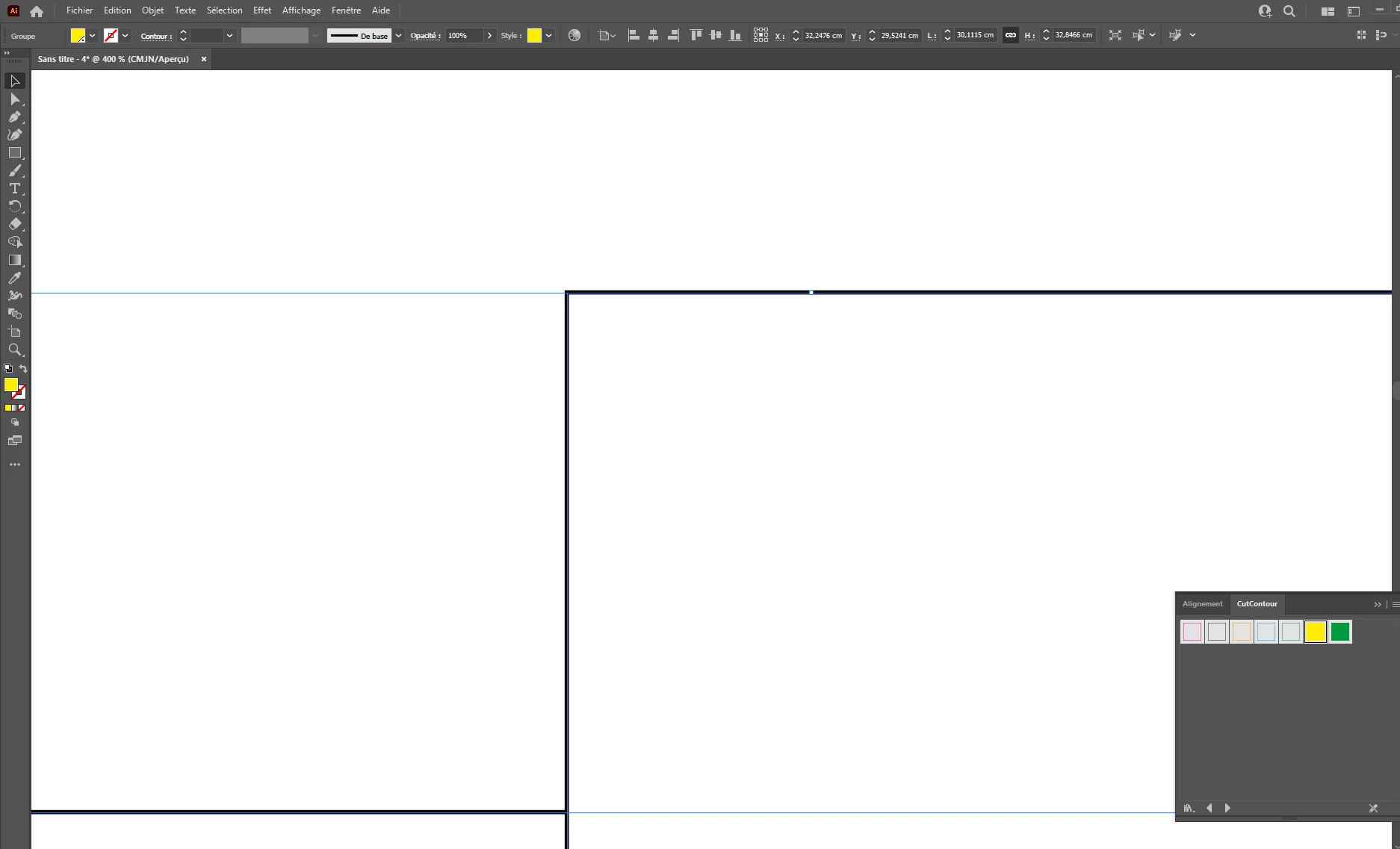Select the Type tool
Viewport: 1400px width, 849px height.
[x=15, y=188]
